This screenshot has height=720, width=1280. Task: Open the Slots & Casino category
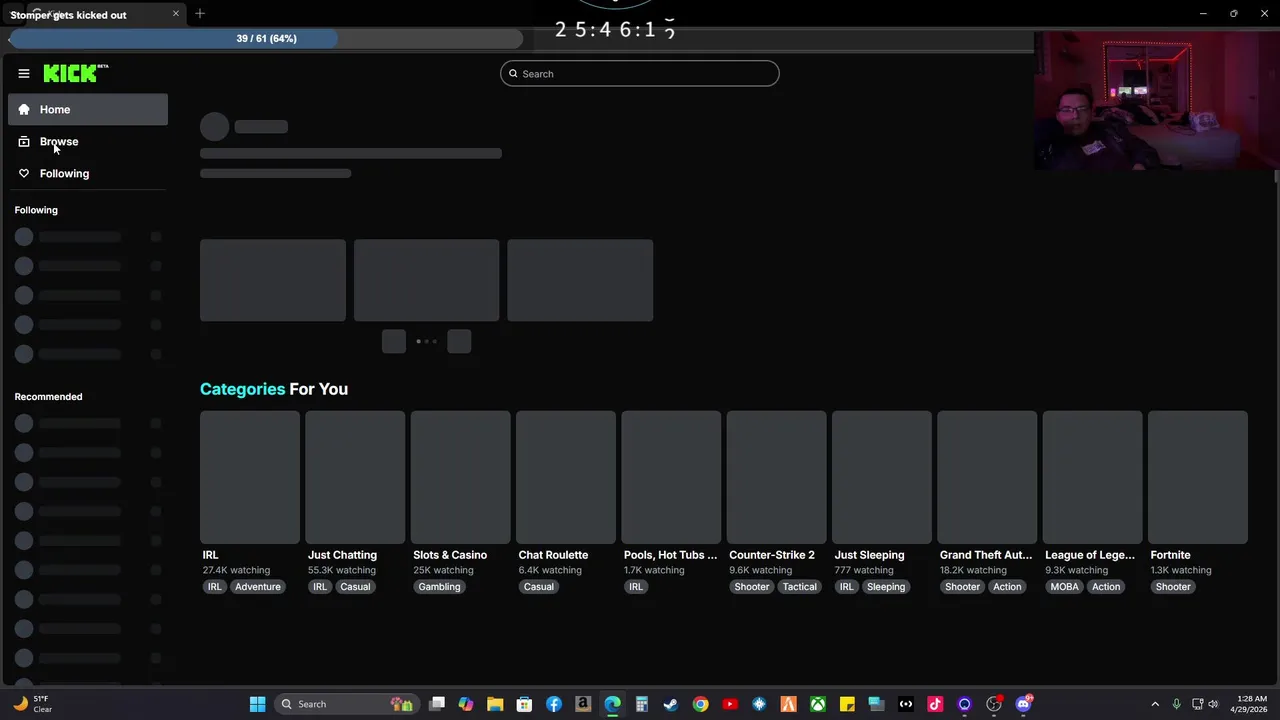(460, 477)
